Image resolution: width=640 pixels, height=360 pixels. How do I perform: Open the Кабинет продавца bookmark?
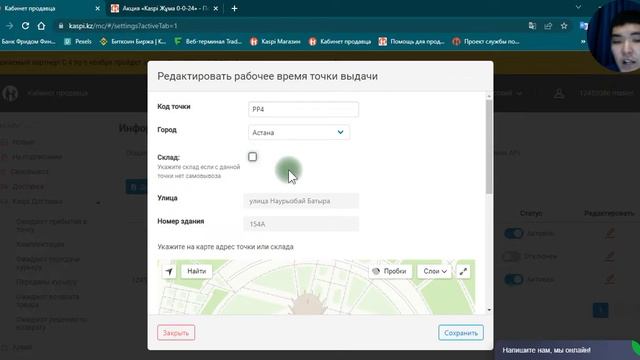tap(340, 42)
